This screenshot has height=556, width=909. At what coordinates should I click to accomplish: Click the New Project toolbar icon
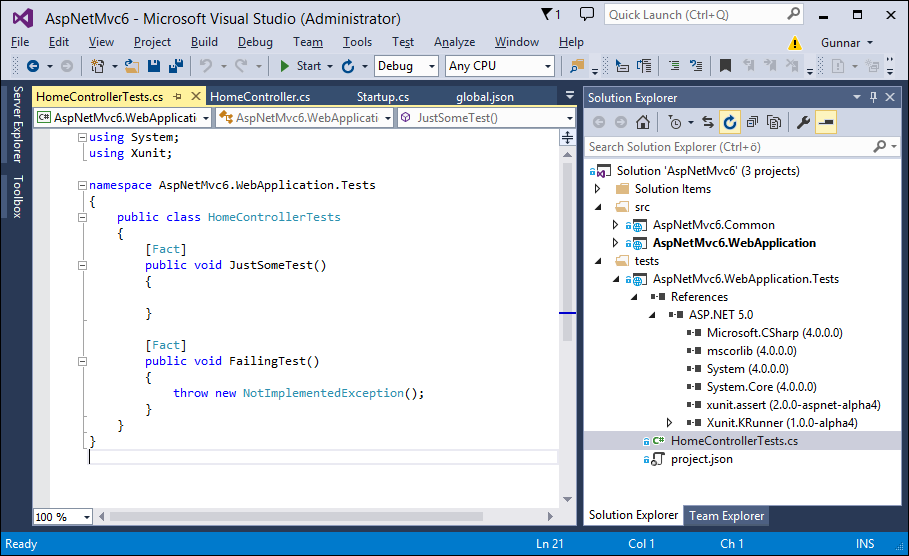(97, 66)
